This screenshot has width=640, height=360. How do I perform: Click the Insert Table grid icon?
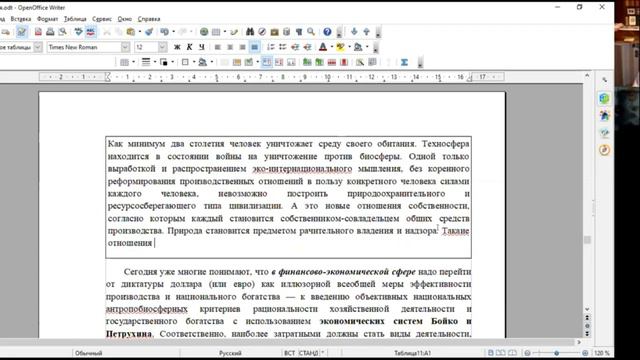point(216,32)
